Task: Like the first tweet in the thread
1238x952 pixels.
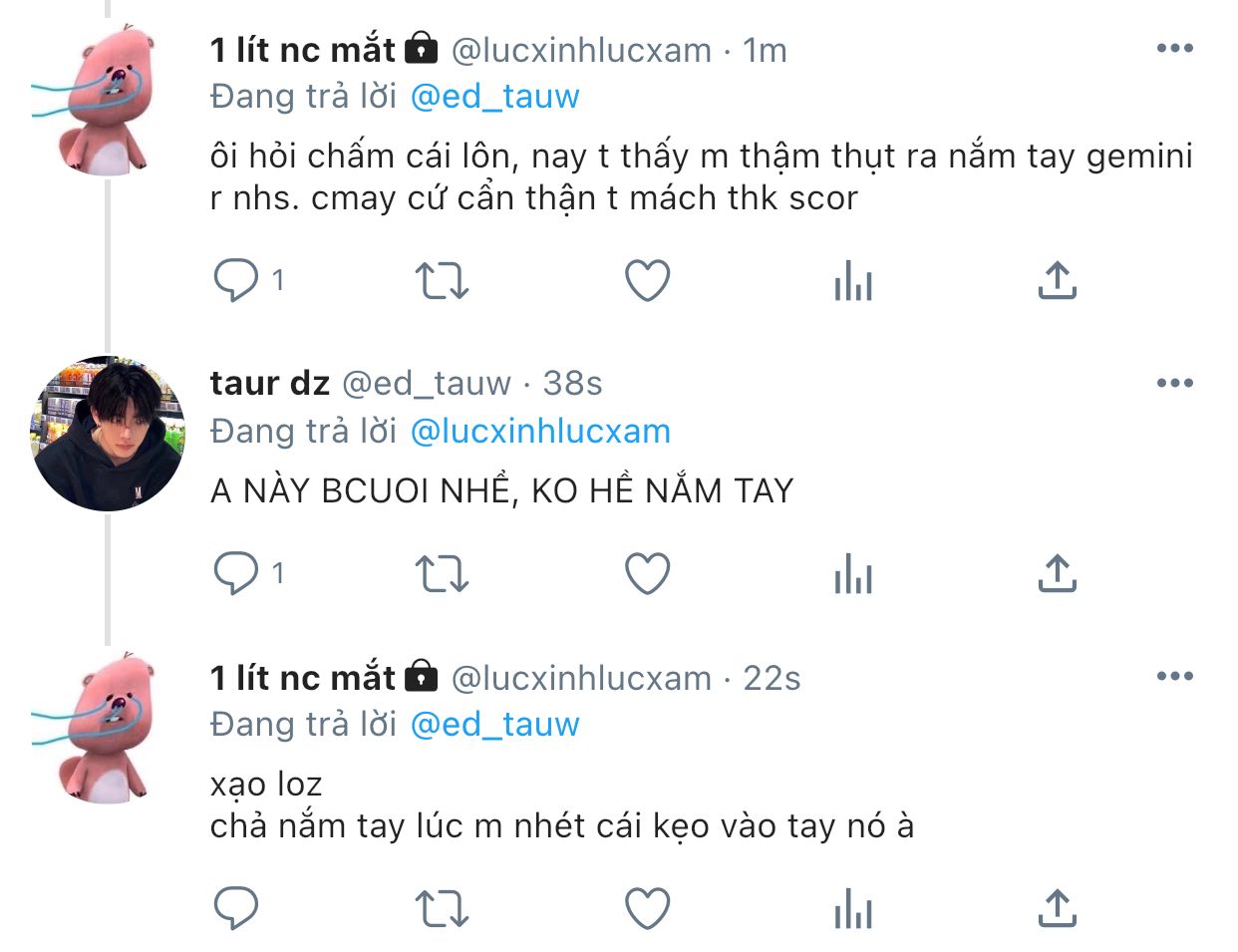Action: [647, 281]
